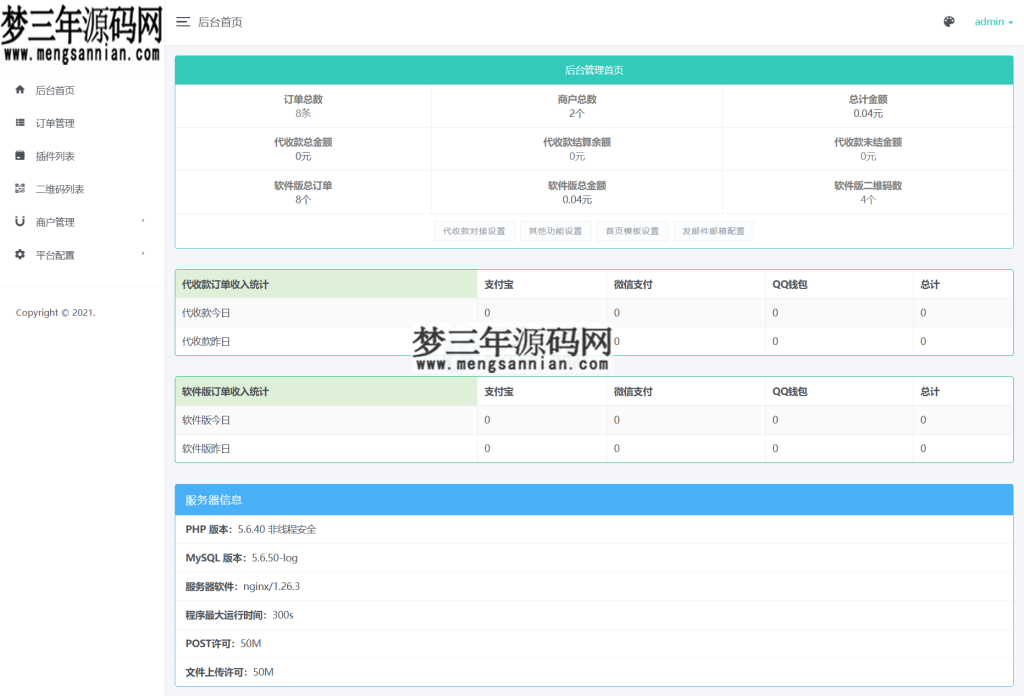Click the site logo 梦三年源码网 in sidebar
This screenshot has width=1024, height=696.
point(82,33)
